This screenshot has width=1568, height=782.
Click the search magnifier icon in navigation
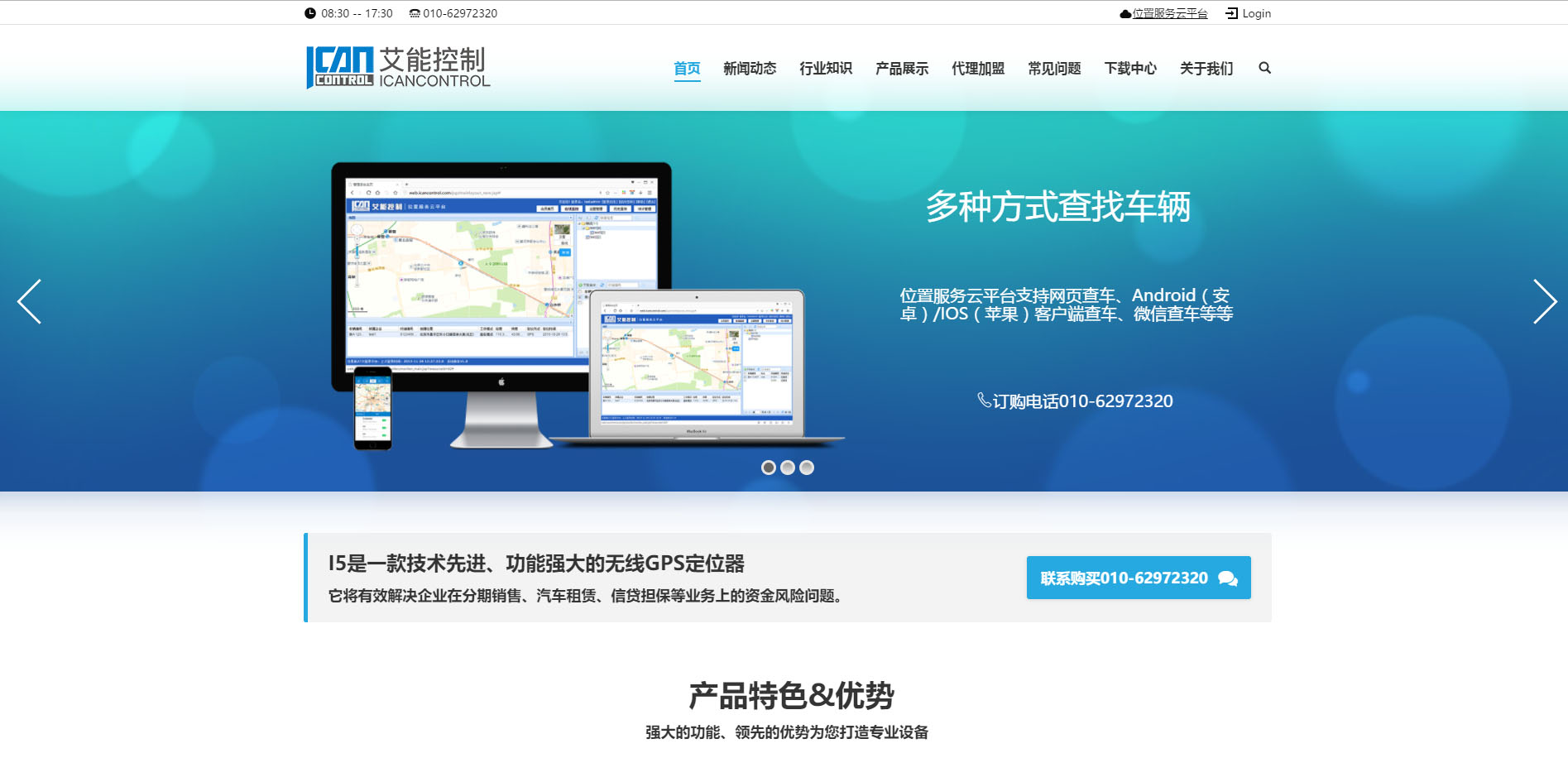1264,68
